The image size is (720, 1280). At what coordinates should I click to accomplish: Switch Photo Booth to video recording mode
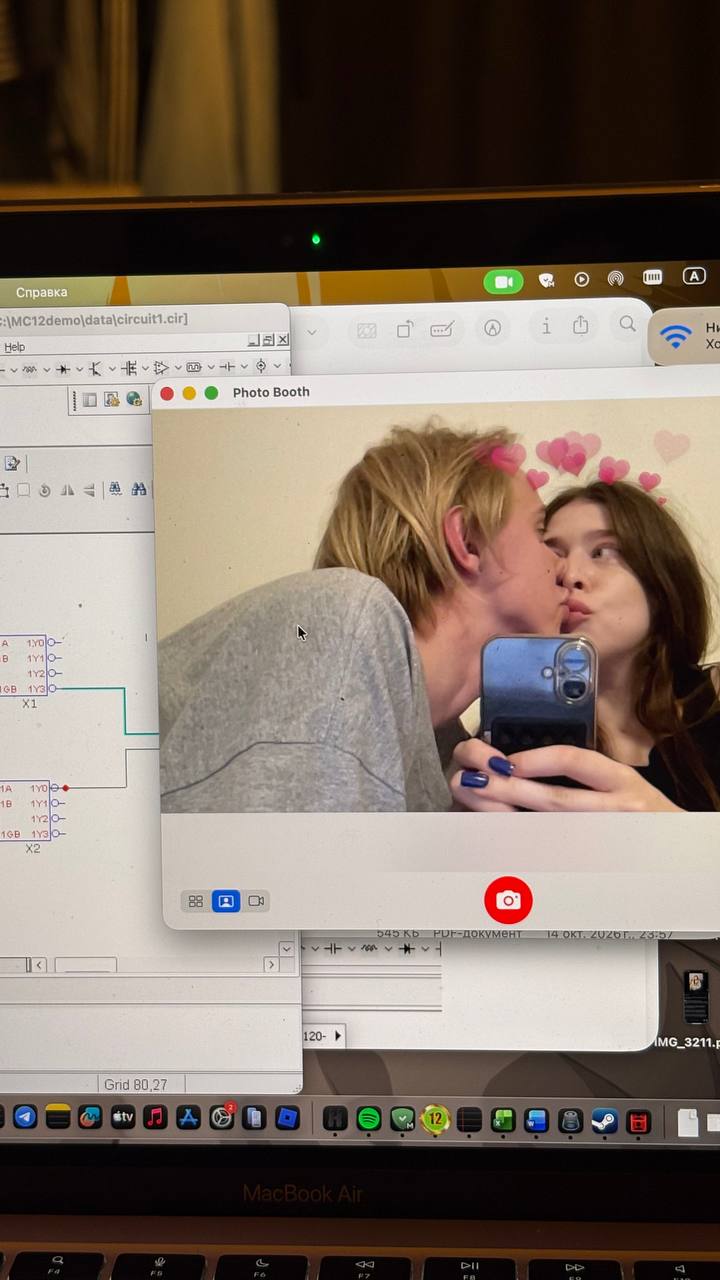(x=256, y=901)
